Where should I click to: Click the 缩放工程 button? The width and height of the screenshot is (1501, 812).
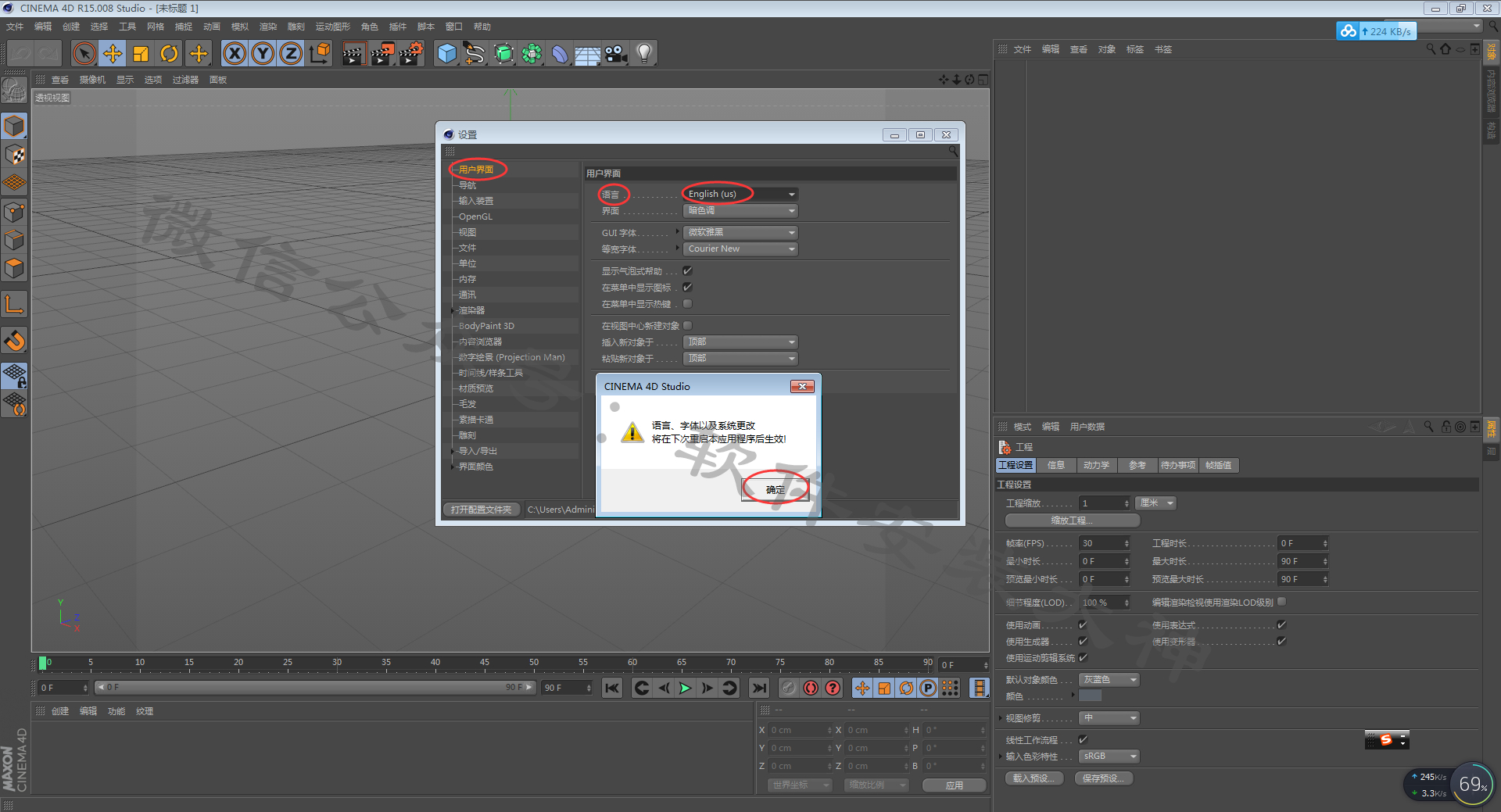[1072, 520]
